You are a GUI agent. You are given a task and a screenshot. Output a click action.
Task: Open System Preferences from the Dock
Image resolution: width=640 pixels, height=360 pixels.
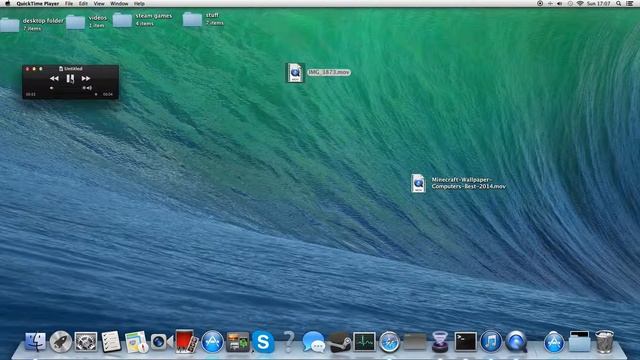[x=86, y=342]
